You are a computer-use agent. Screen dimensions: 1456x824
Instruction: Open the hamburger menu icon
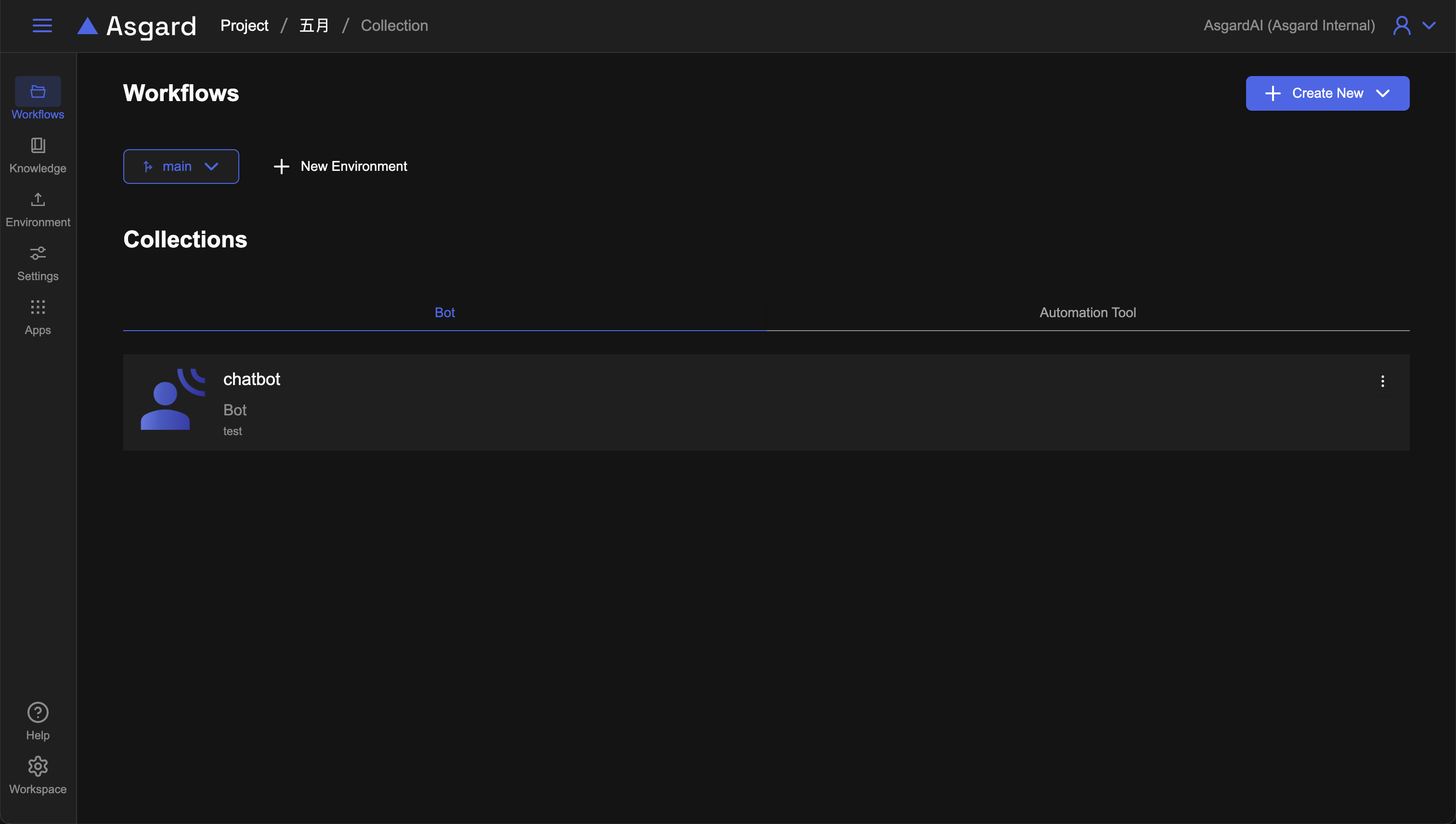click(x=42, y=26)
